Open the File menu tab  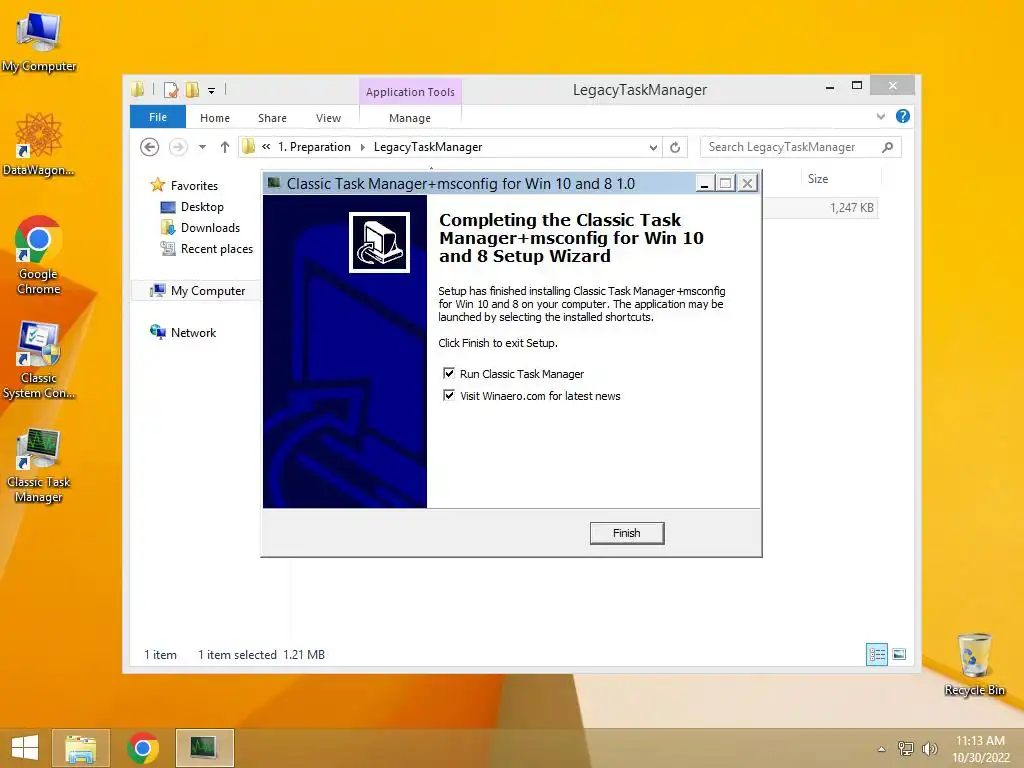tap(158, 117)
